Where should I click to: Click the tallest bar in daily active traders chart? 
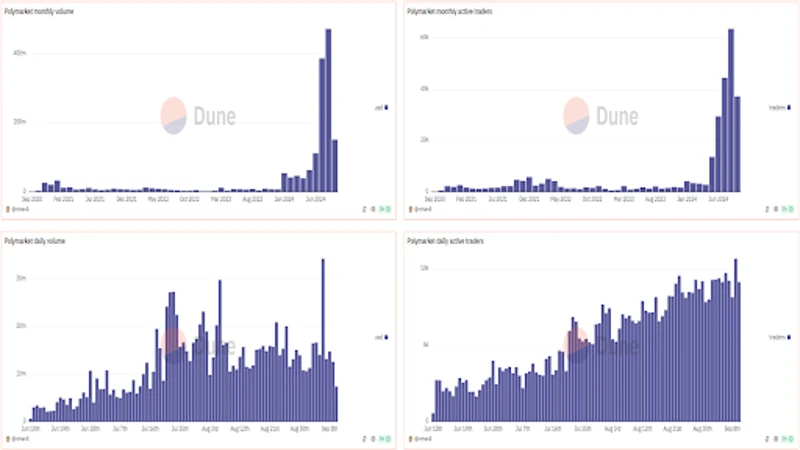[x=736, y=340]
